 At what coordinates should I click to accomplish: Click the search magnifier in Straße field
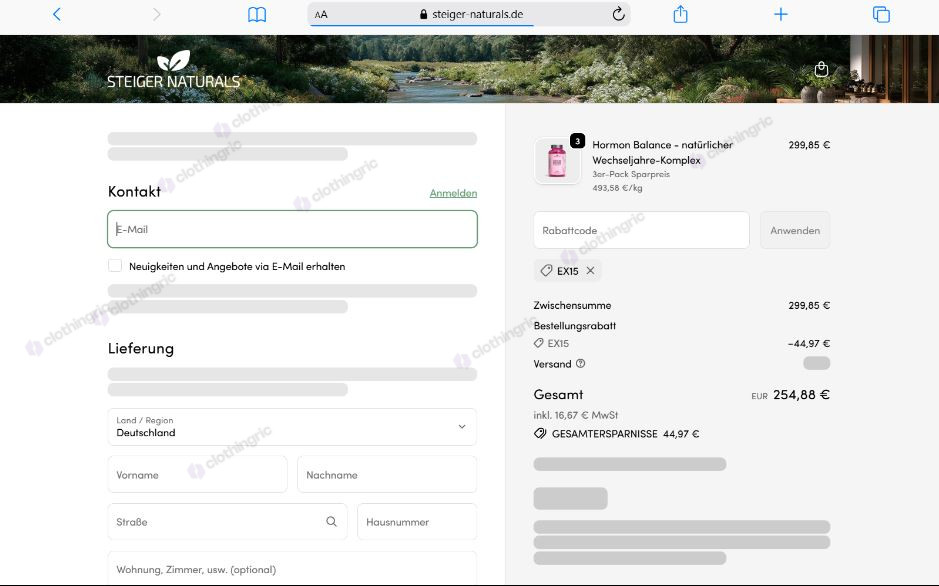(x=331, y=521)
